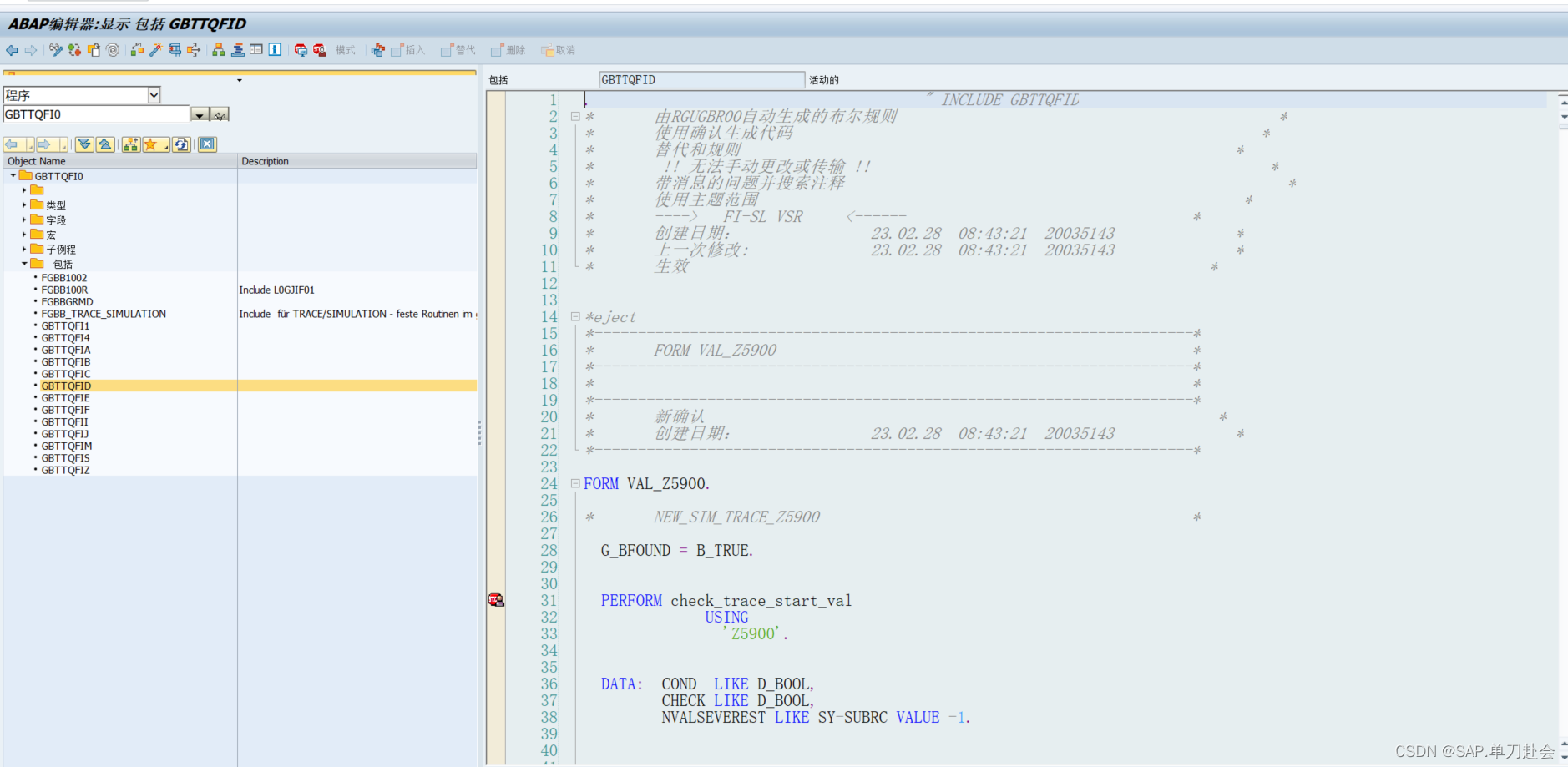Click the 模式 toolbar button

pyautogui.click(x=346, y=50)
